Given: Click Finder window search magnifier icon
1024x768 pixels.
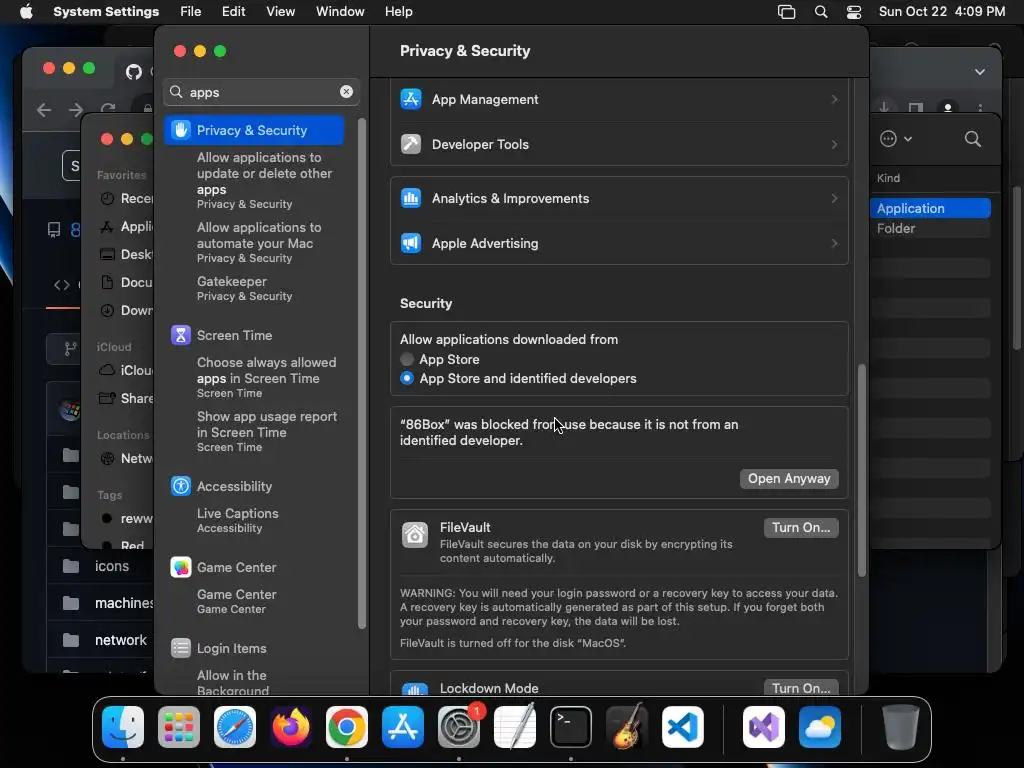Looking at the screenshot, I should (972, 139).
